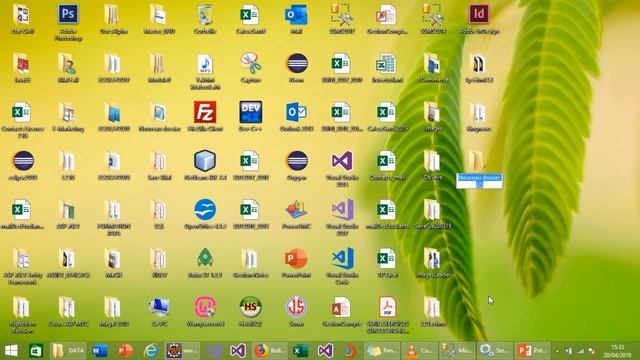Open the blue Outlook Mail desktop shortcut
The width and height of the screenshot is (640, 360).
296,15
